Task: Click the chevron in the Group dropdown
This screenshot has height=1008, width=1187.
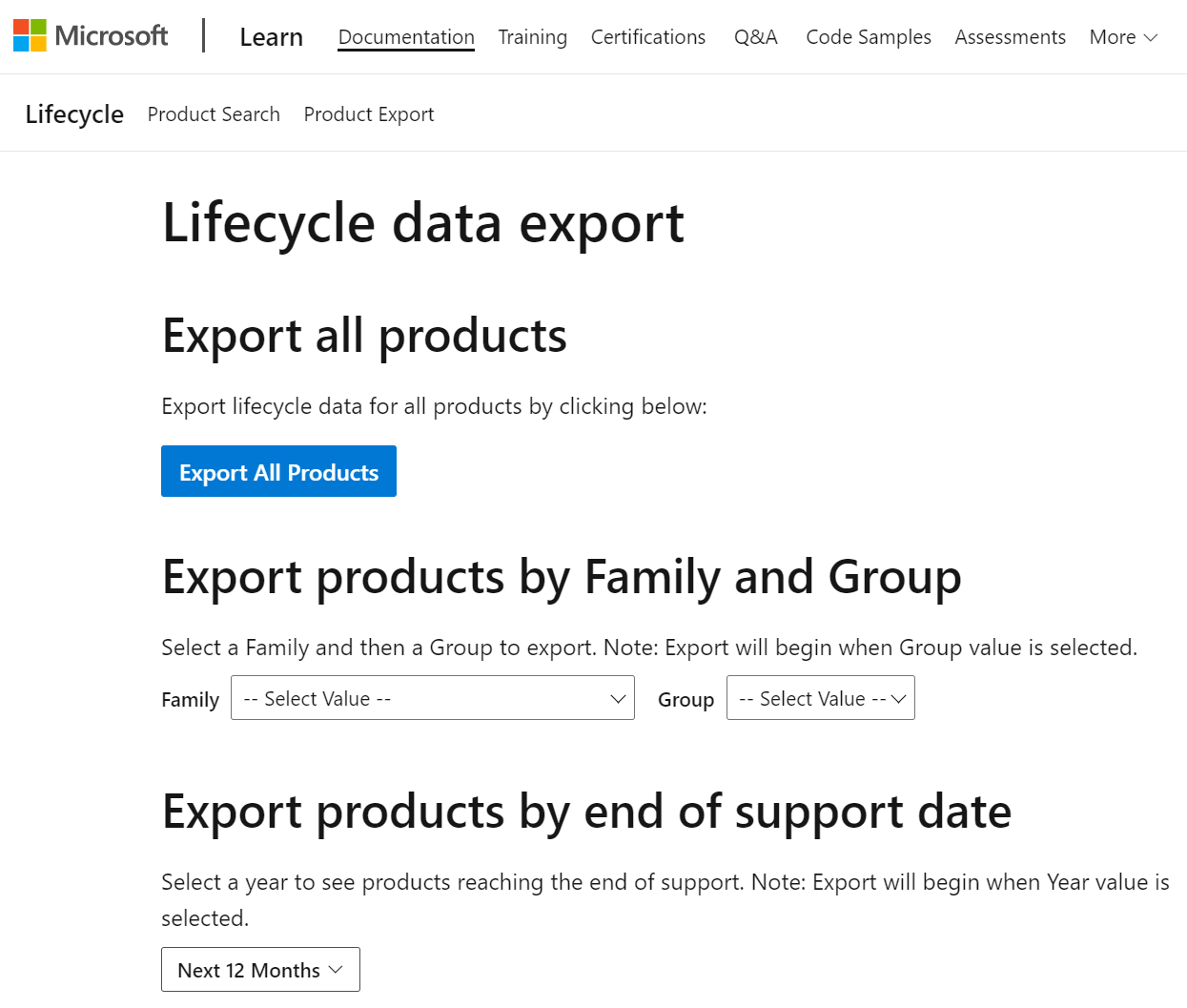Action: pyautogui.click(x=898, y=699)
